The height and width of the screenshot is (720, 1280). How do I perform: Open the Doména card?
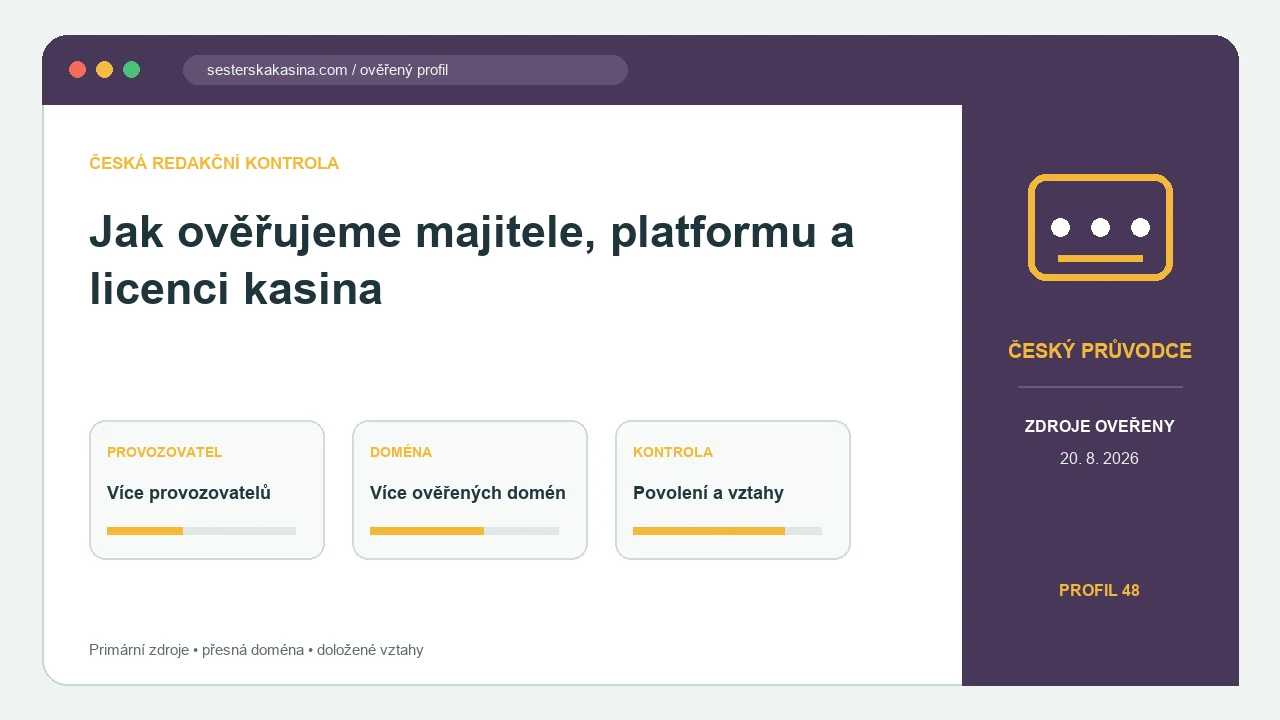tap(470, 490)
